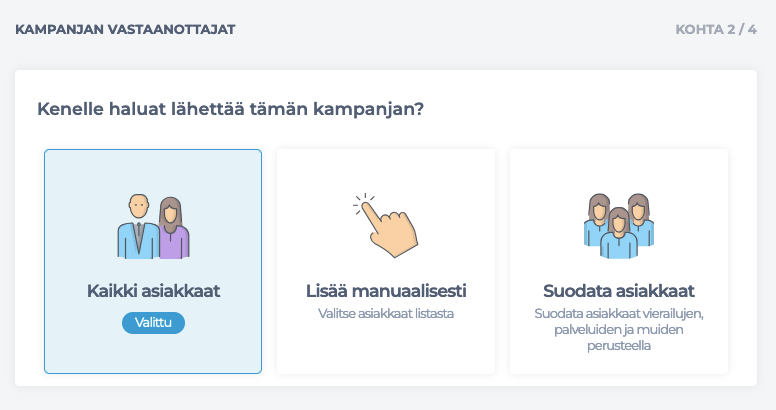Screen dimensions: 776x410
Task: Click the Valitse asiakkaat listasta description
Action: 386,313
